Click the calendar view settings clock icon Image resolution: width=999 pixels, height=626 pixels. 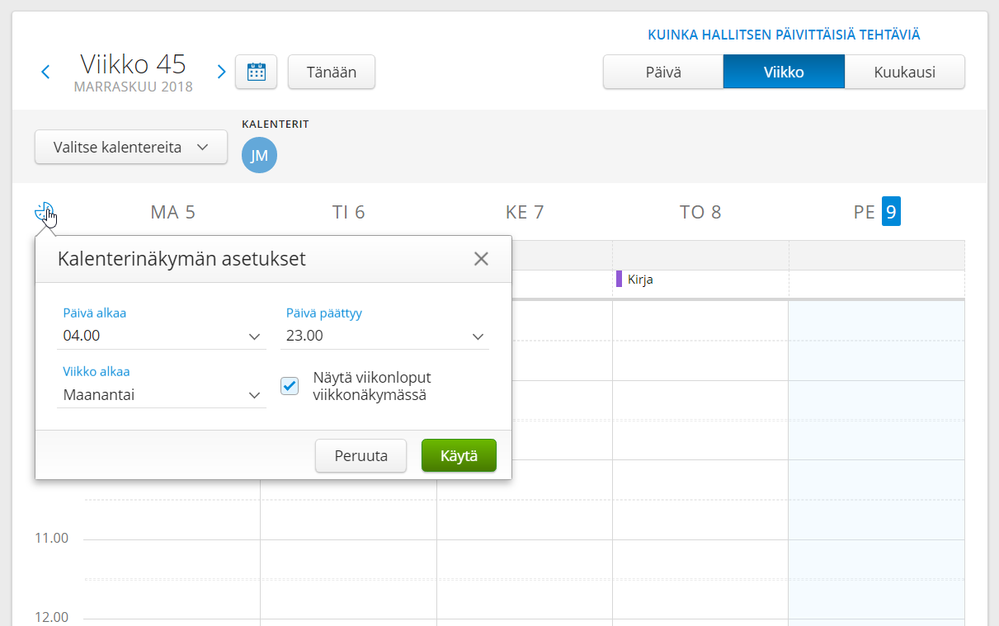tap(45, 213)
